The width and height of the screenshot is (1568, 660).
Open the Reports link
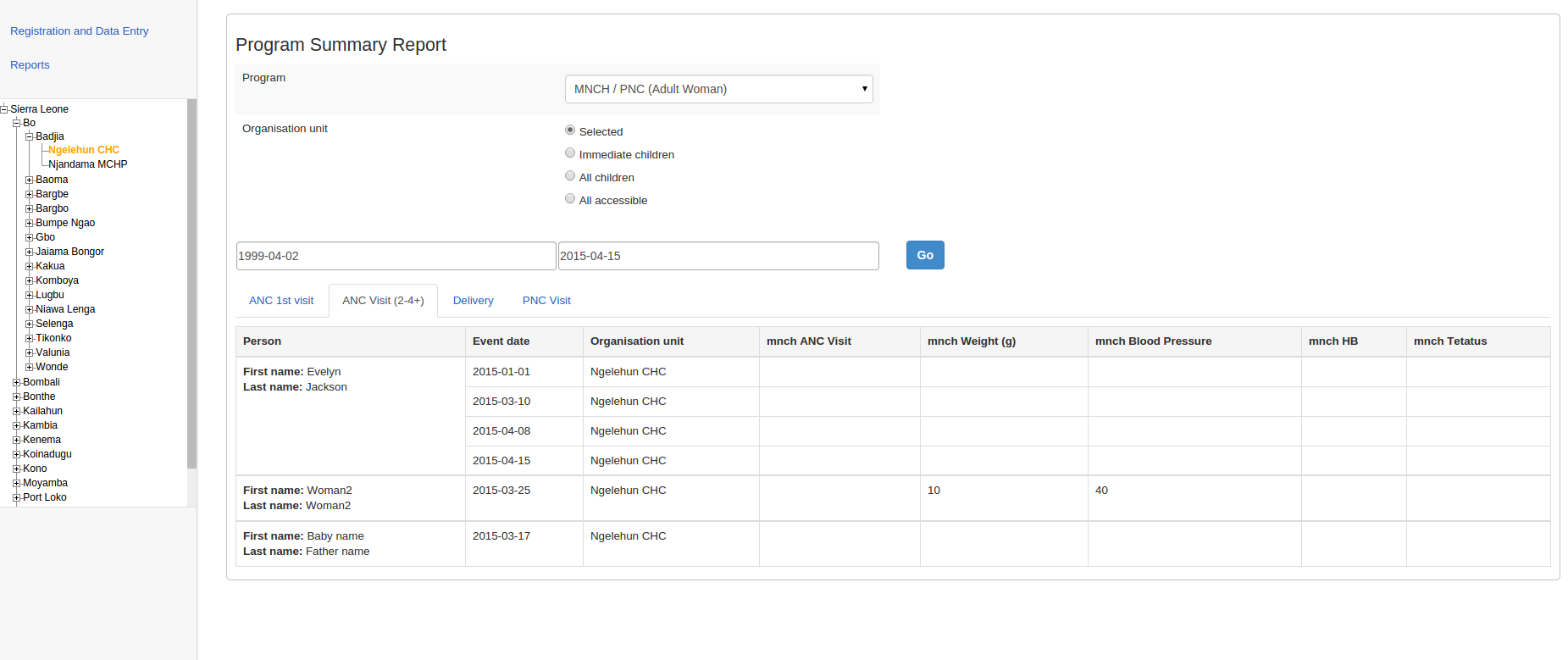30,65
